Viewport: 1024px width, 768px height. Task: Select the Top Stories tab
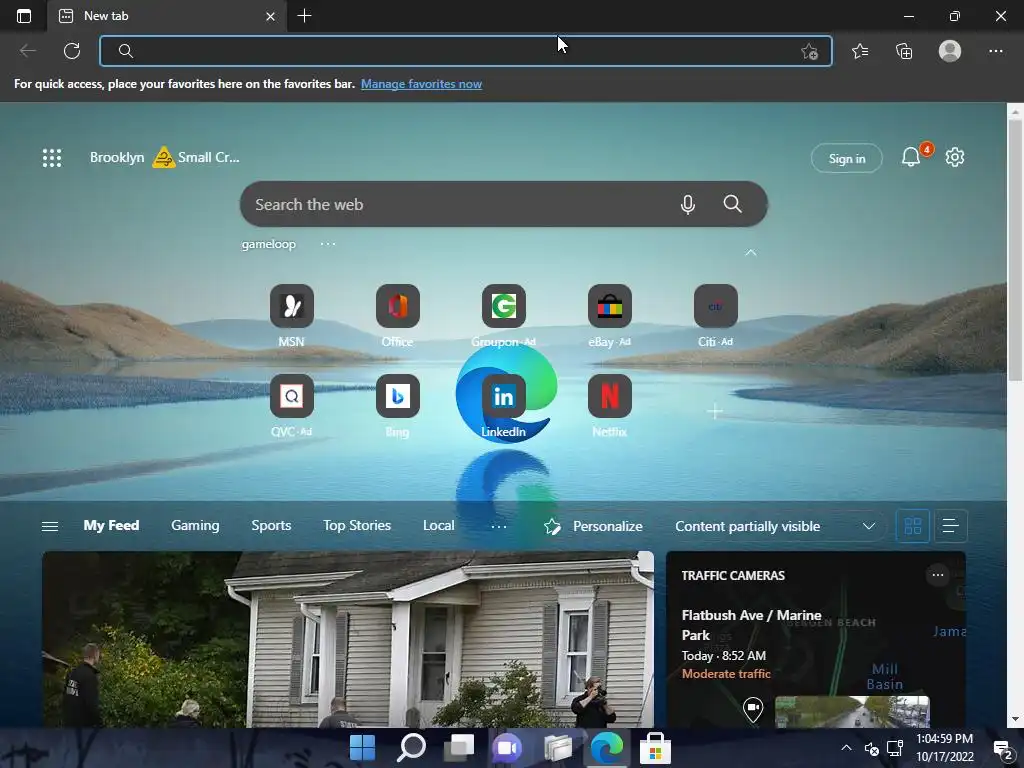(357, 526)
